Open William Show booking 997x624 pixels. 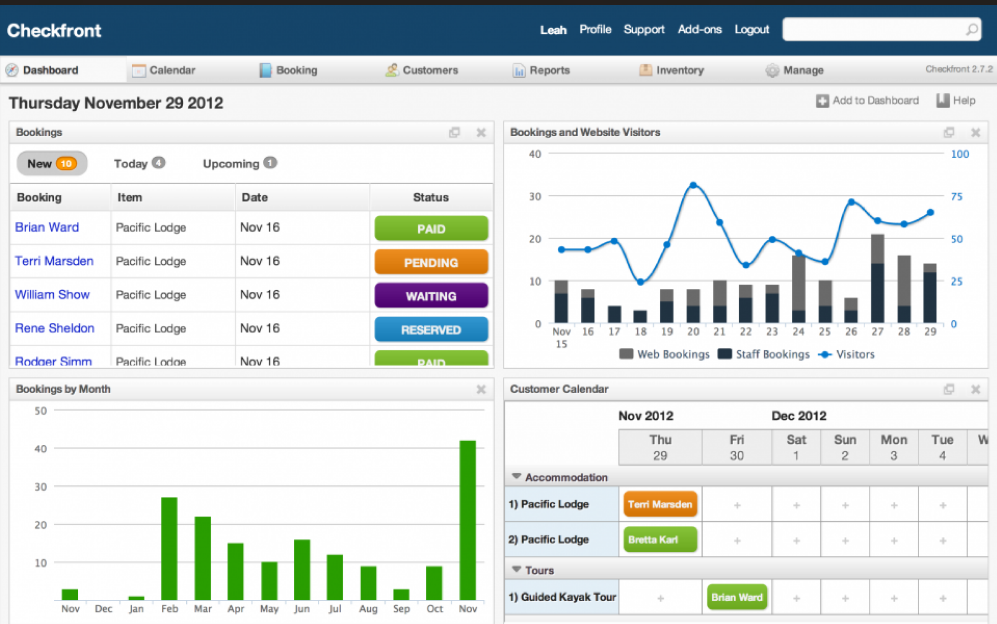(x=52, y=295)
